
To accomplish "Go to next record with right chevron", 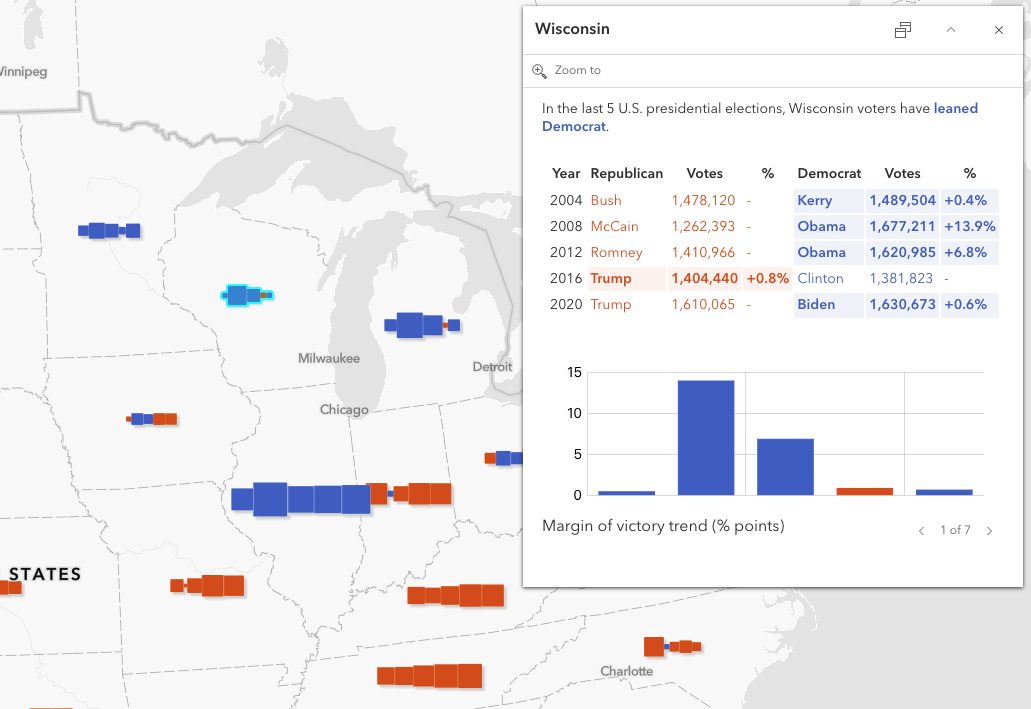I will 989,531.
